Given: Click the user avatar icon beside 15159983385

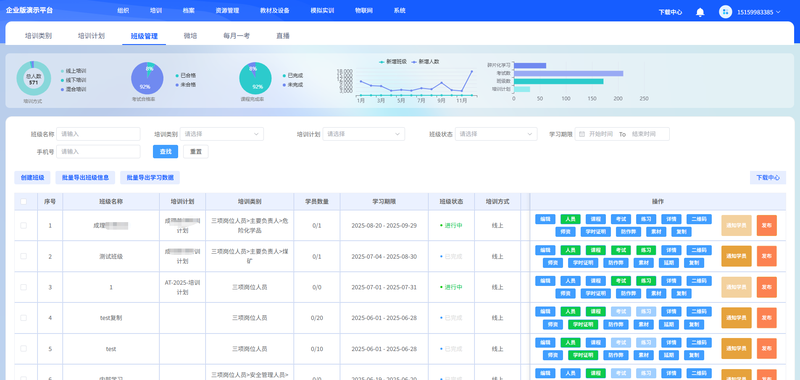Looking at the screenshot, I should pos(725,12).
